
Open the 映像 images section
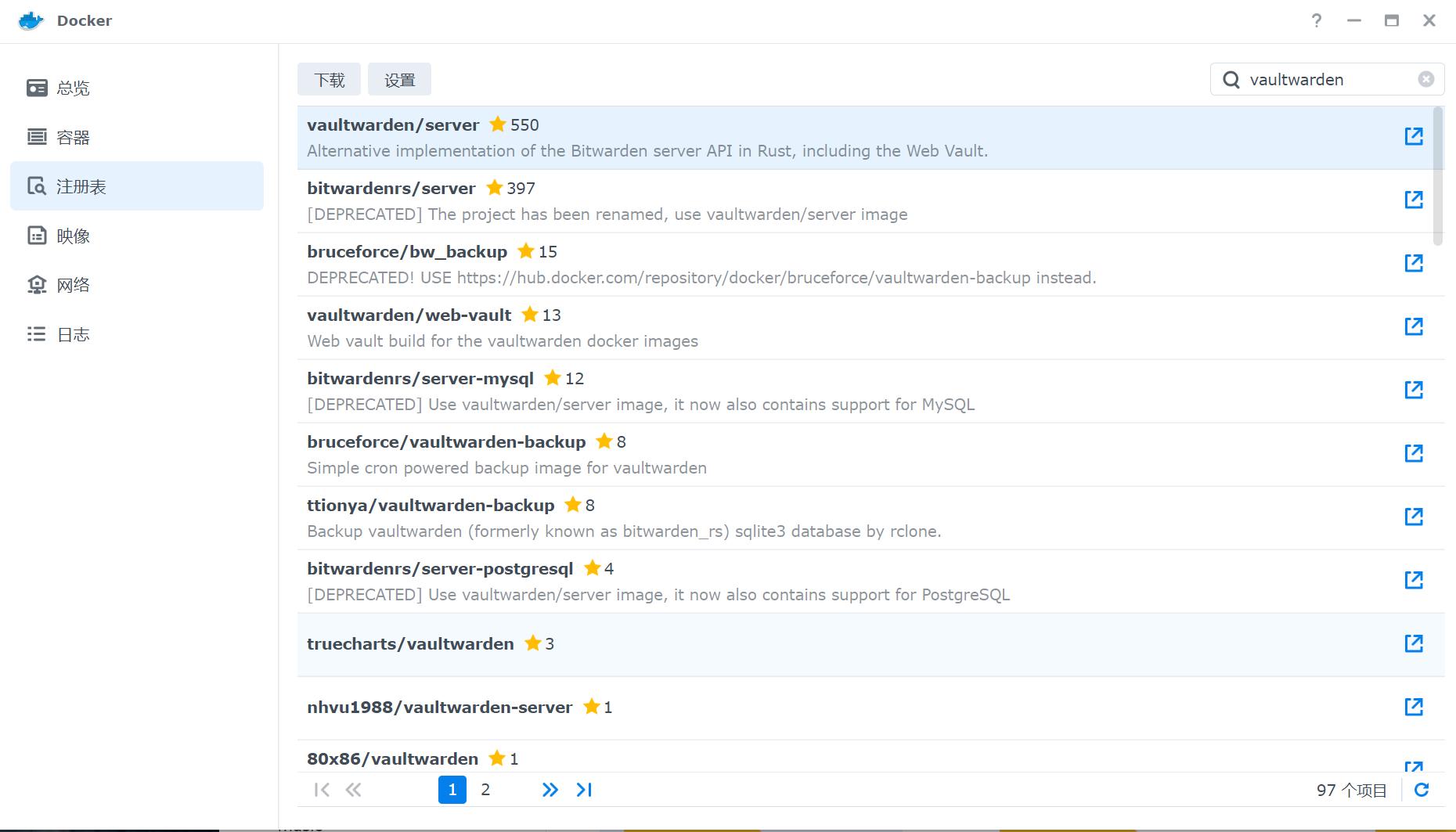tap(137, 236)
